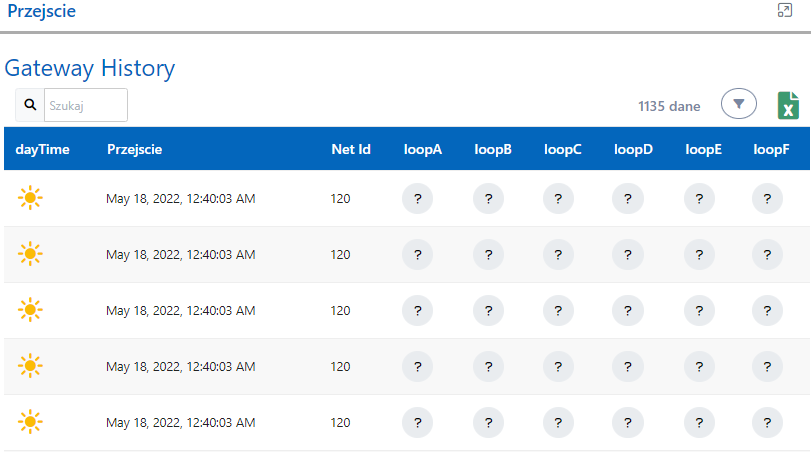Screen dimensions: 811x452
Task: Click loopA question mark in first row
Action: coord(417,199)
